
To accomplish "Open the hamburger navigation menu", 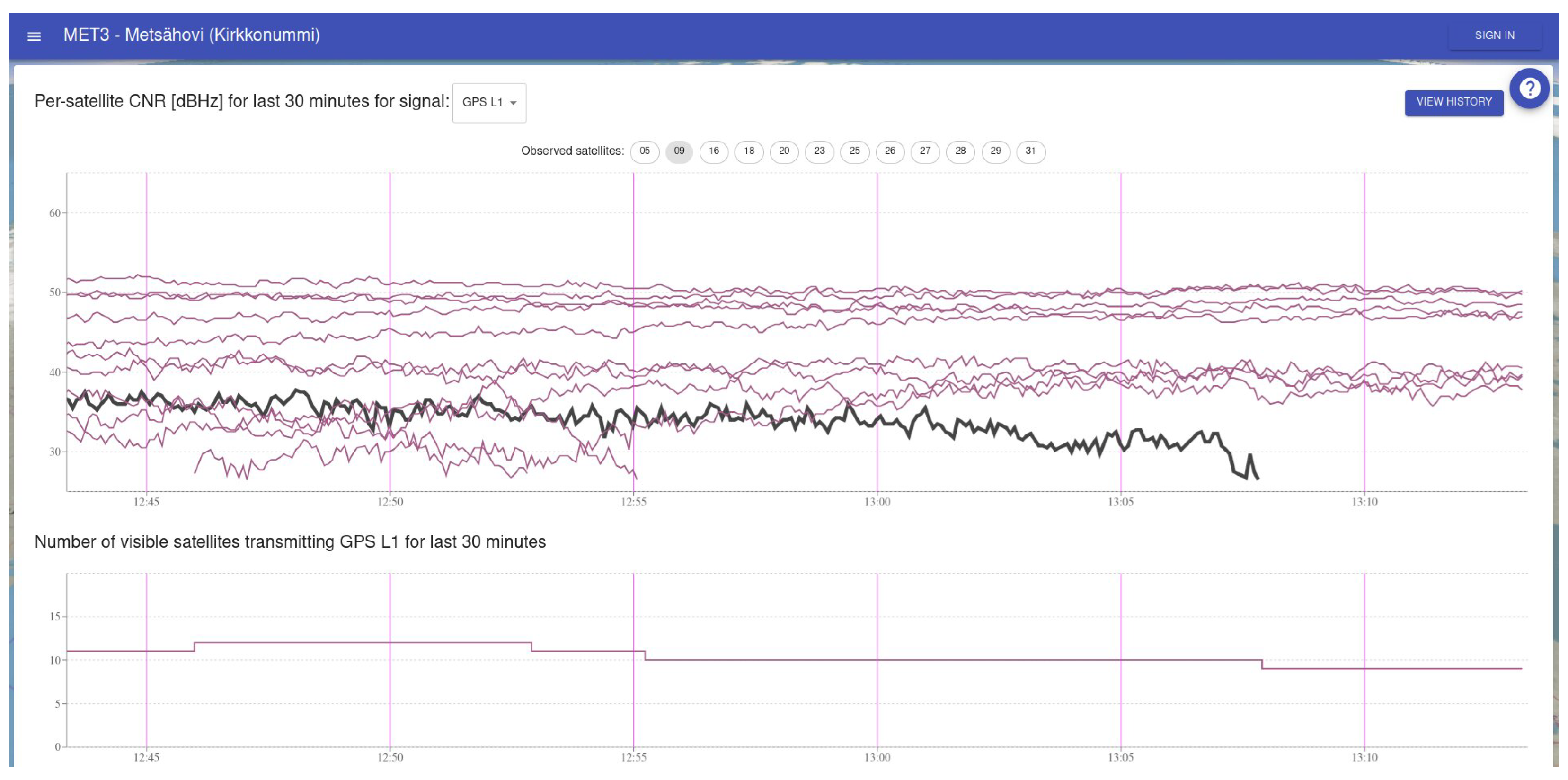I will coord(34,36).
